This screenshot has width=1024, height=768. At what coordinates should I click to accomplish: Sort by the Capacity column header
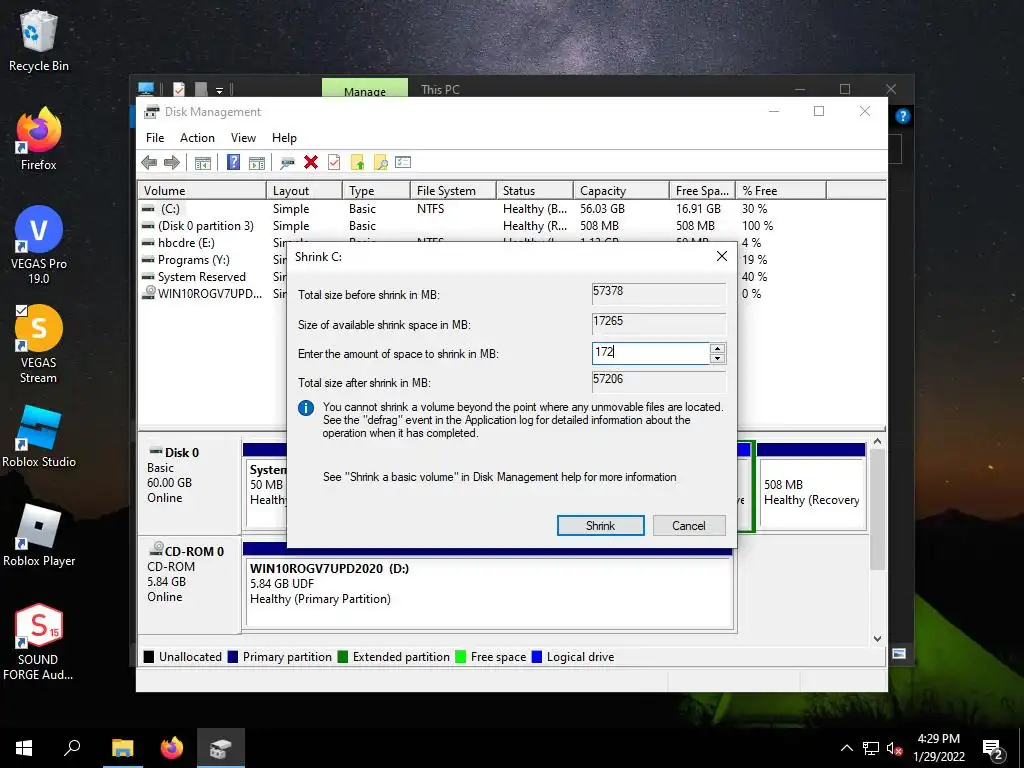[621, 191]
